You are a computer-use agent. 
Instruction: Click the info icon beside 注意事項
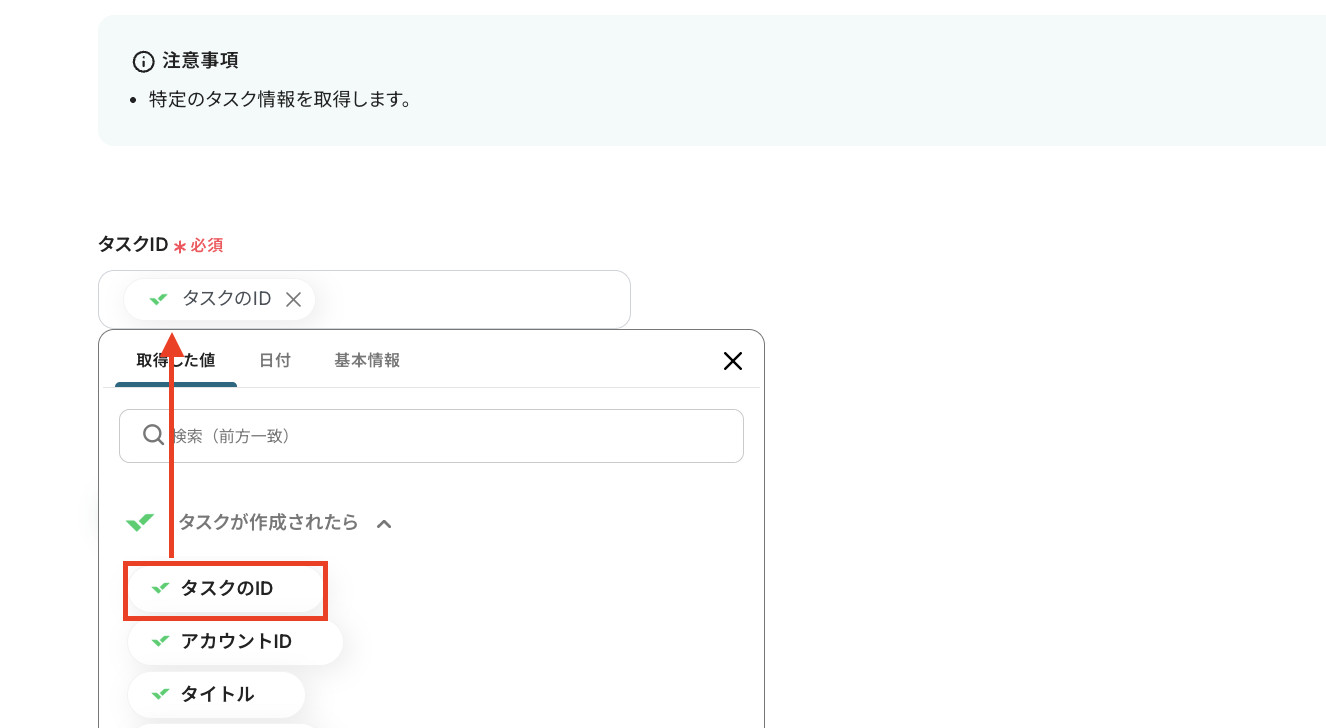coord(144,62)
